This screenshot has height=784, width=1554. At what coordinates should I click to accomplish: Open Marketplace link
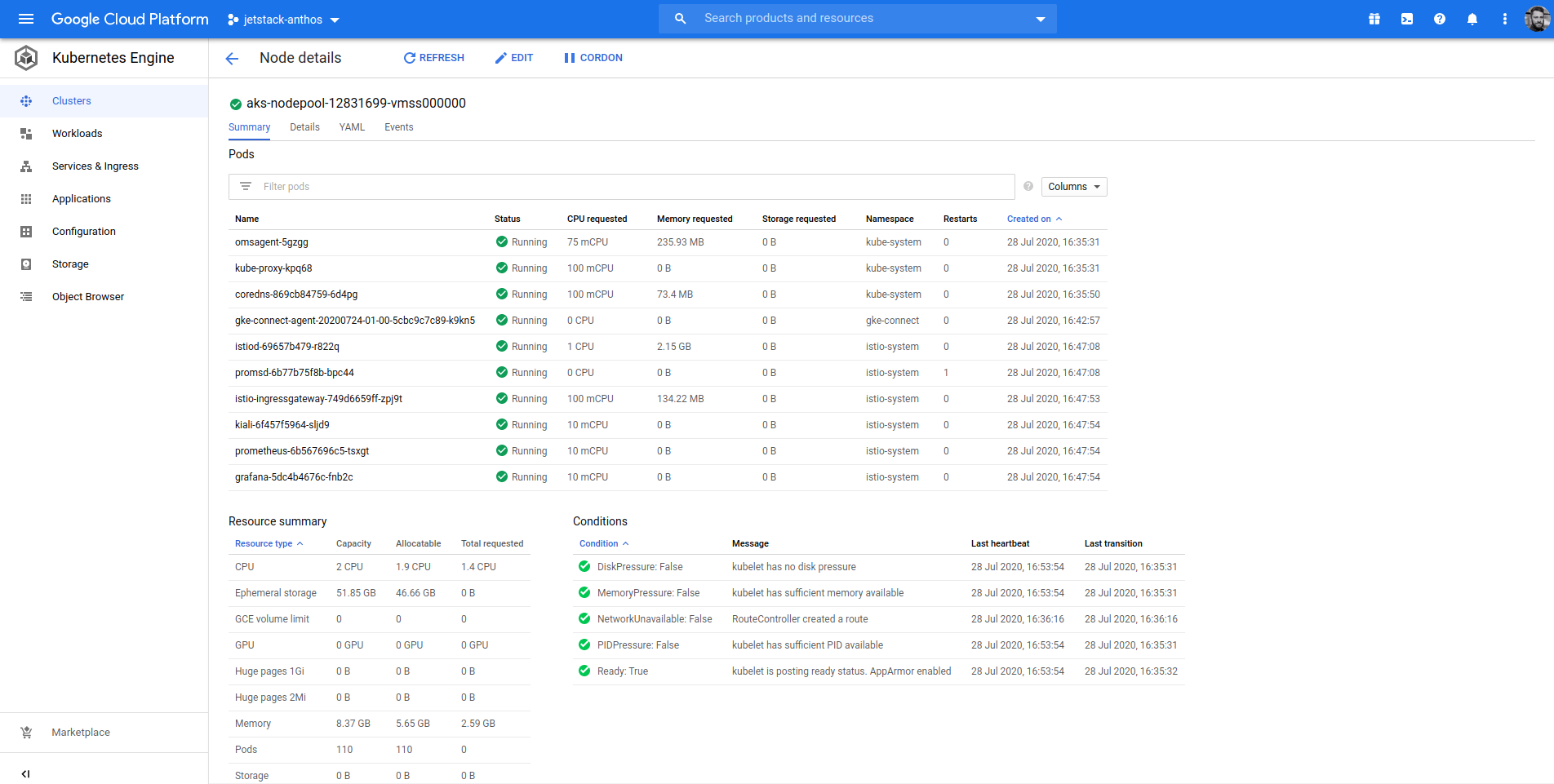(81, 733)
